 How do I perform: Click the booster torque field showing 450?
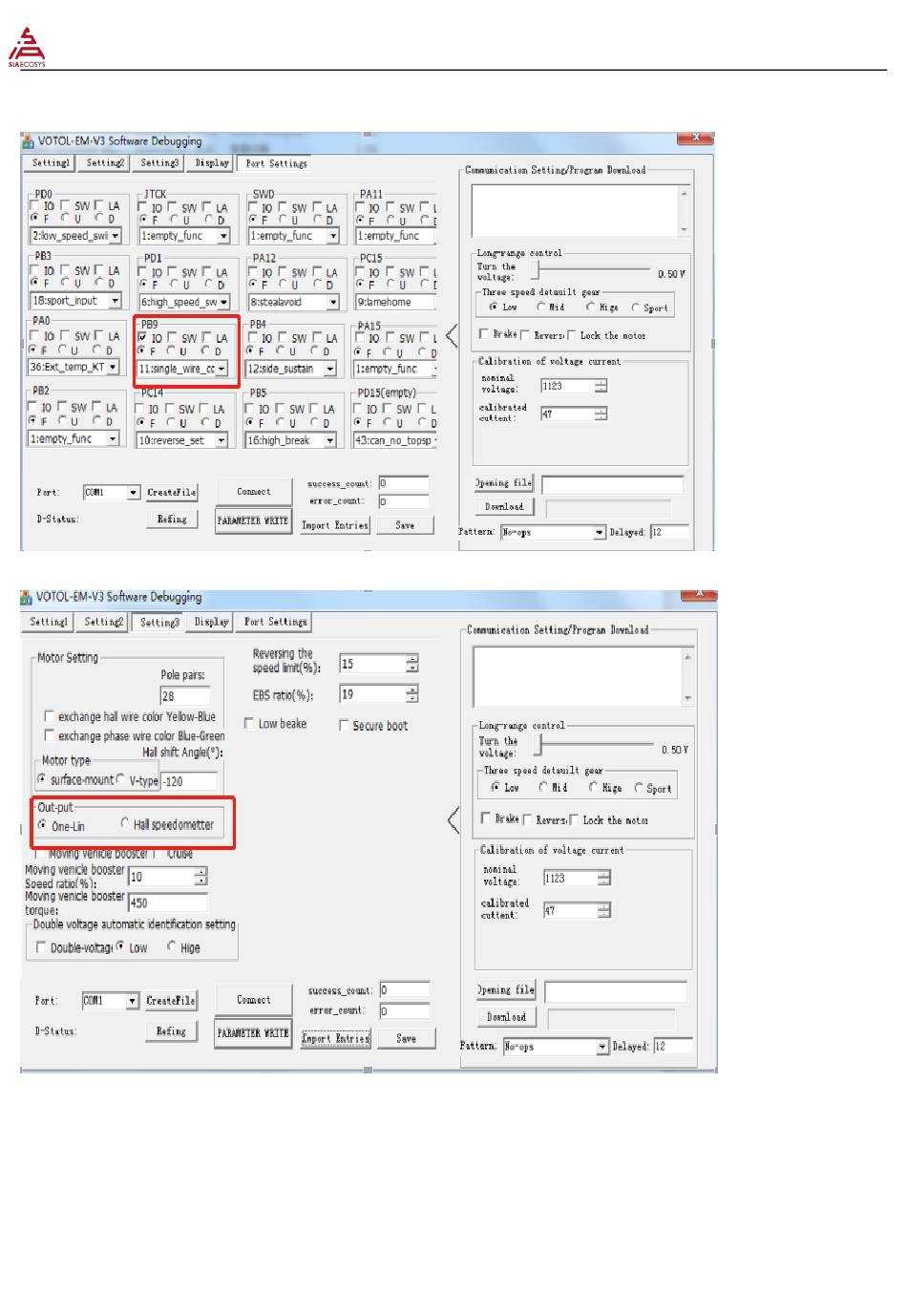(167, 902)
